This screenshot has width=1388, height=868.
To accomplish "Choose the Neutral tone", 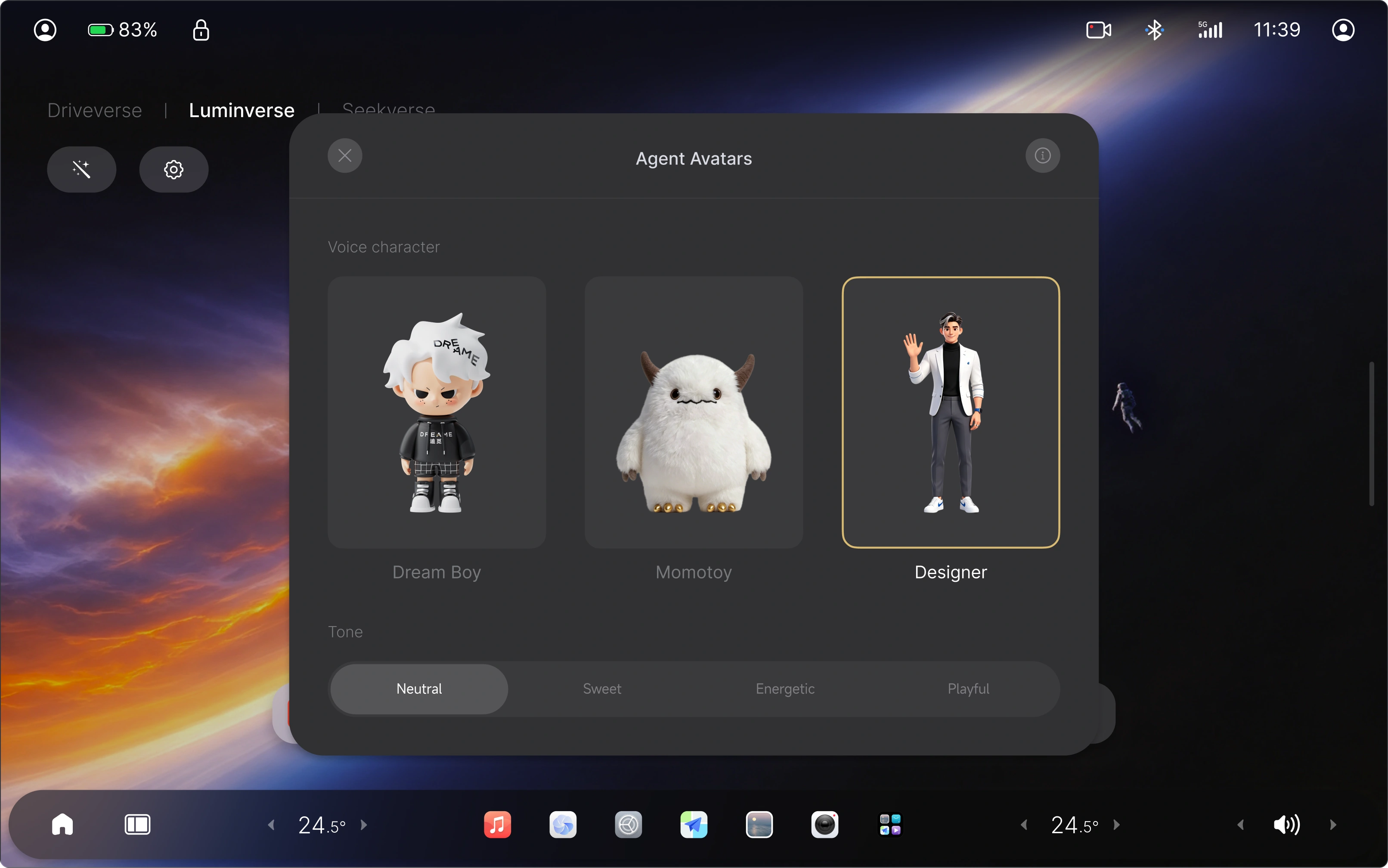I will 419,689.
